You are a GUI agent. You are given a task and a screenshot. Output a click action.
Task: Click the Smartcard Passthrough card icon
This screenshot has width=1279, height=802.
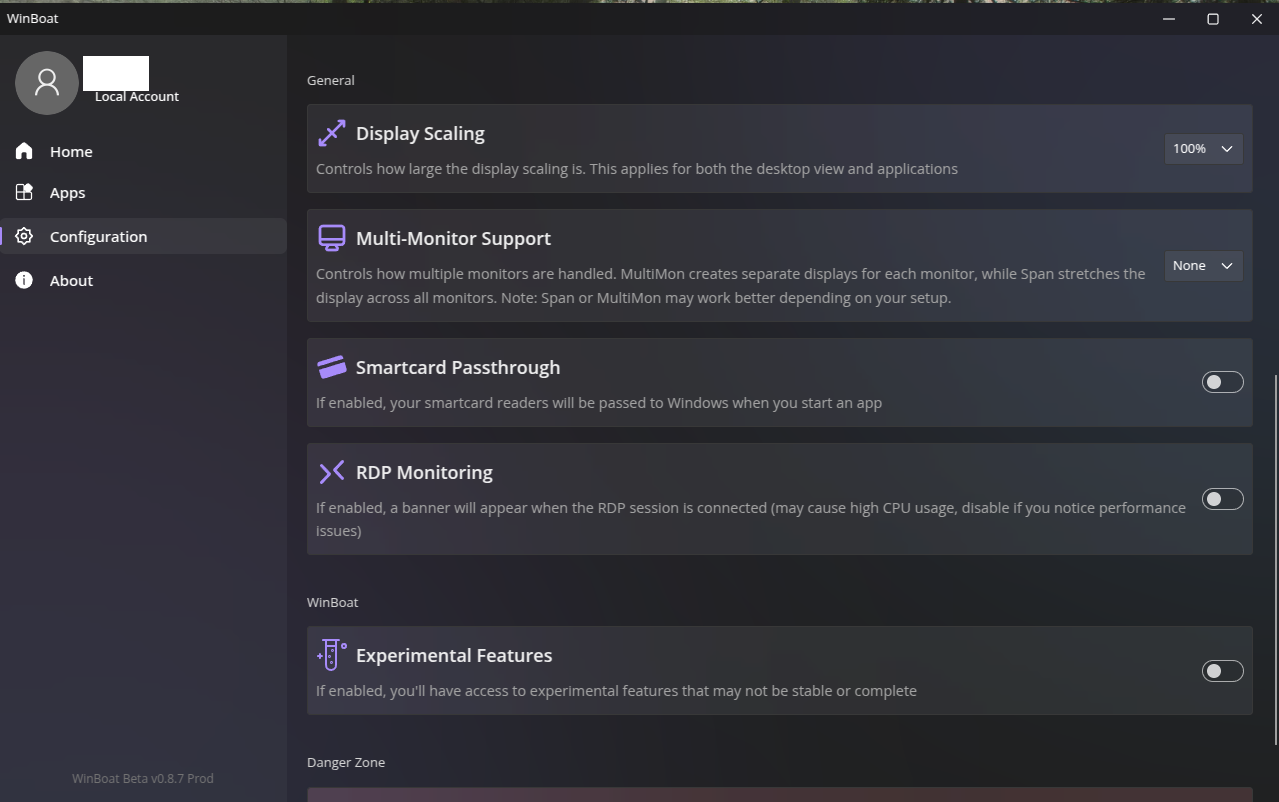pyautogui.click(x=331, y=367)
